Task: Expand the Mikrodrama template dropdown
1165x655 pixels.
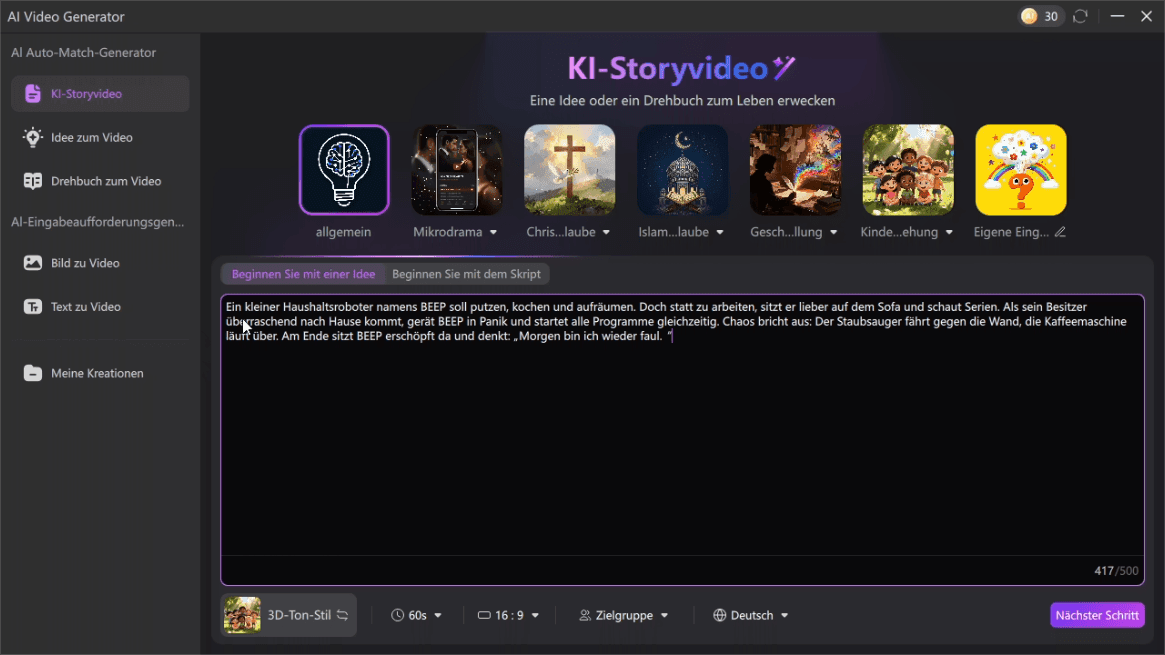Action: [491, 231]
